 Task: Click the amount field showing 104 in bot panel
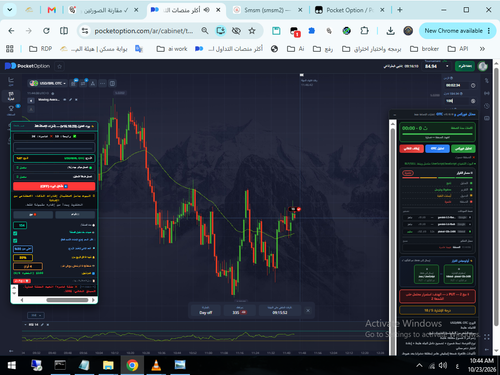coord(20,225)
